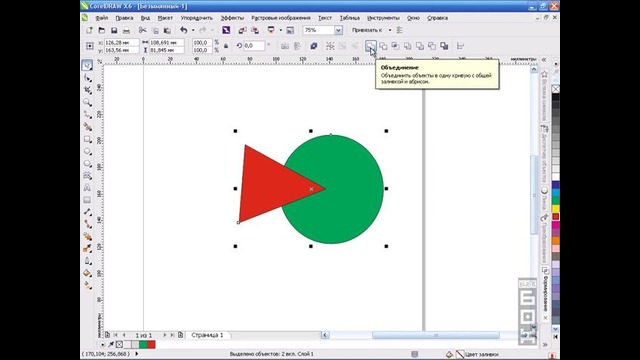Screen dimensions: 640x360
Task: Open the Файл menu
Action: click(102, 18)
